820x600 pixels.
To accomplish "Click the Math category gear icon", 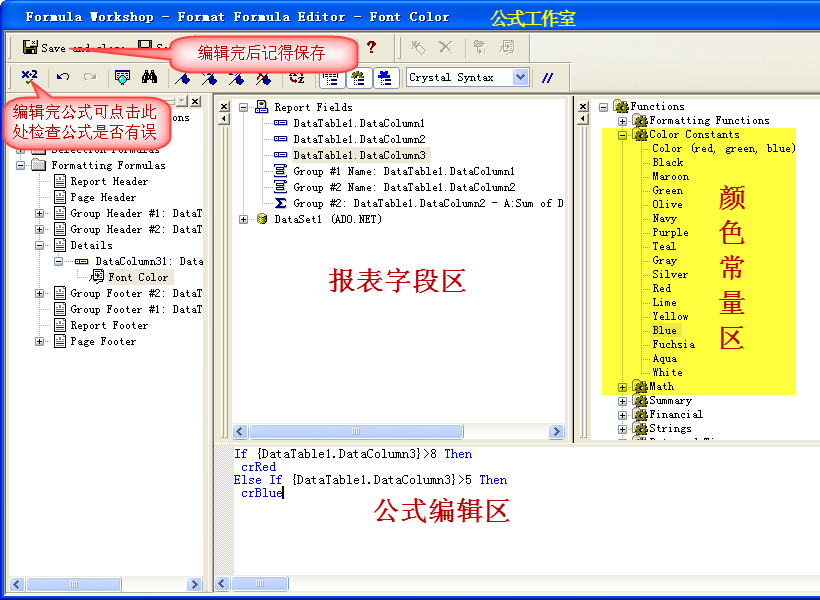I will pos(640,387).
